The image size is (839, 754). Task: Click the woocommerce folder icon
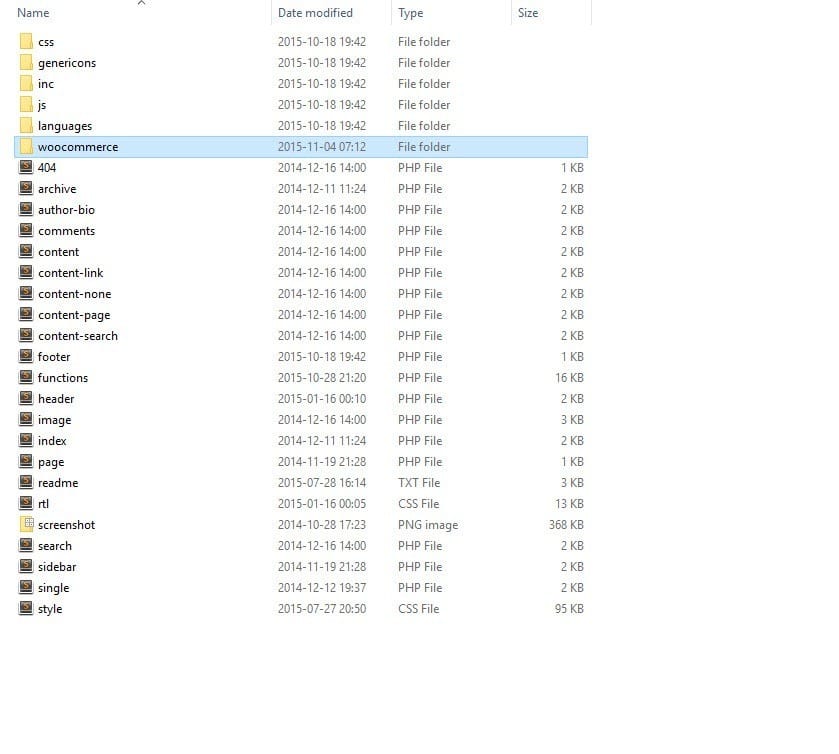26,146
